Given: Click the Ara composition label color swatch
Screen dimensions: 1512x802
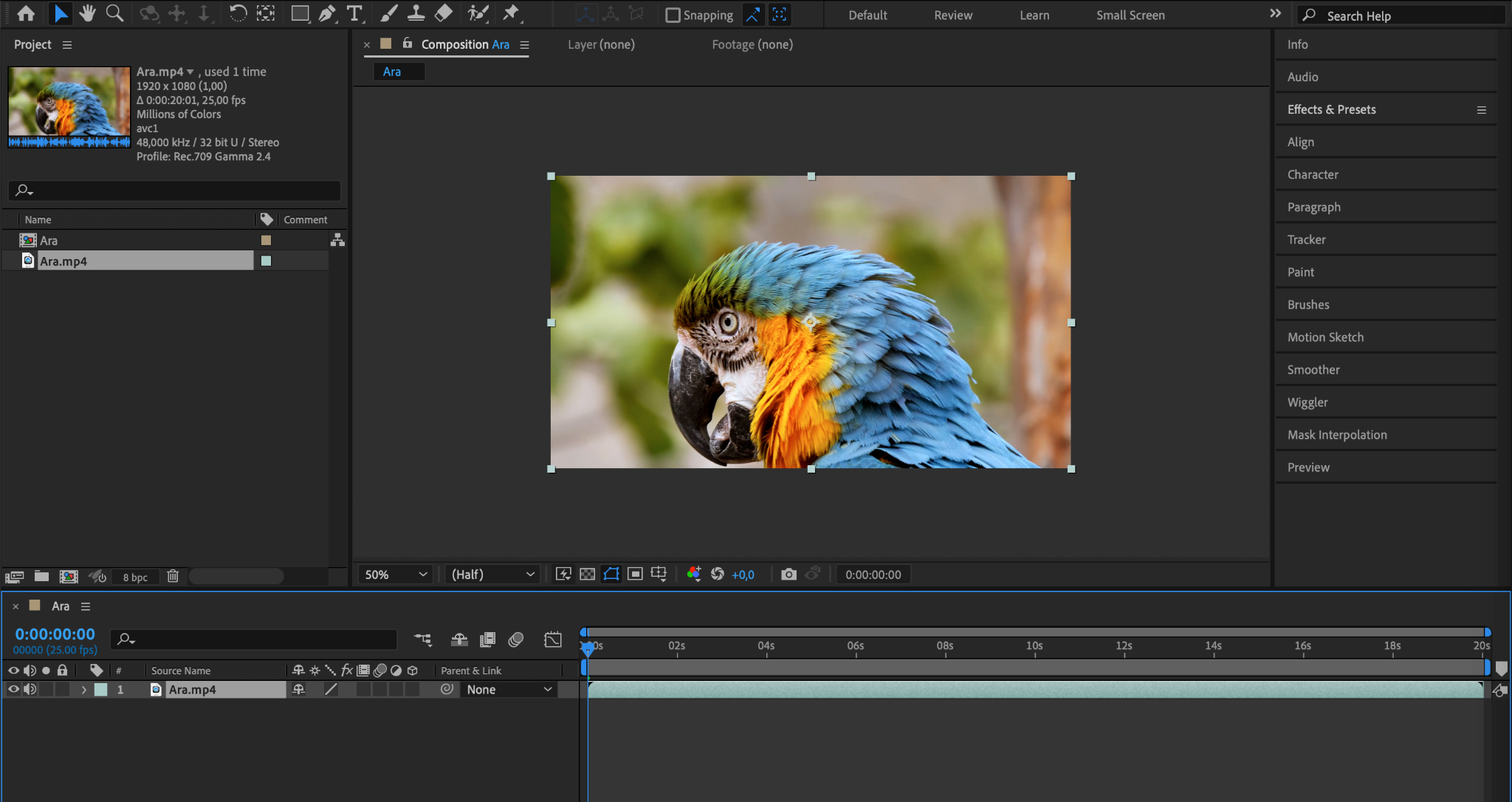Looking at the screenshot, I should (267, 240).
